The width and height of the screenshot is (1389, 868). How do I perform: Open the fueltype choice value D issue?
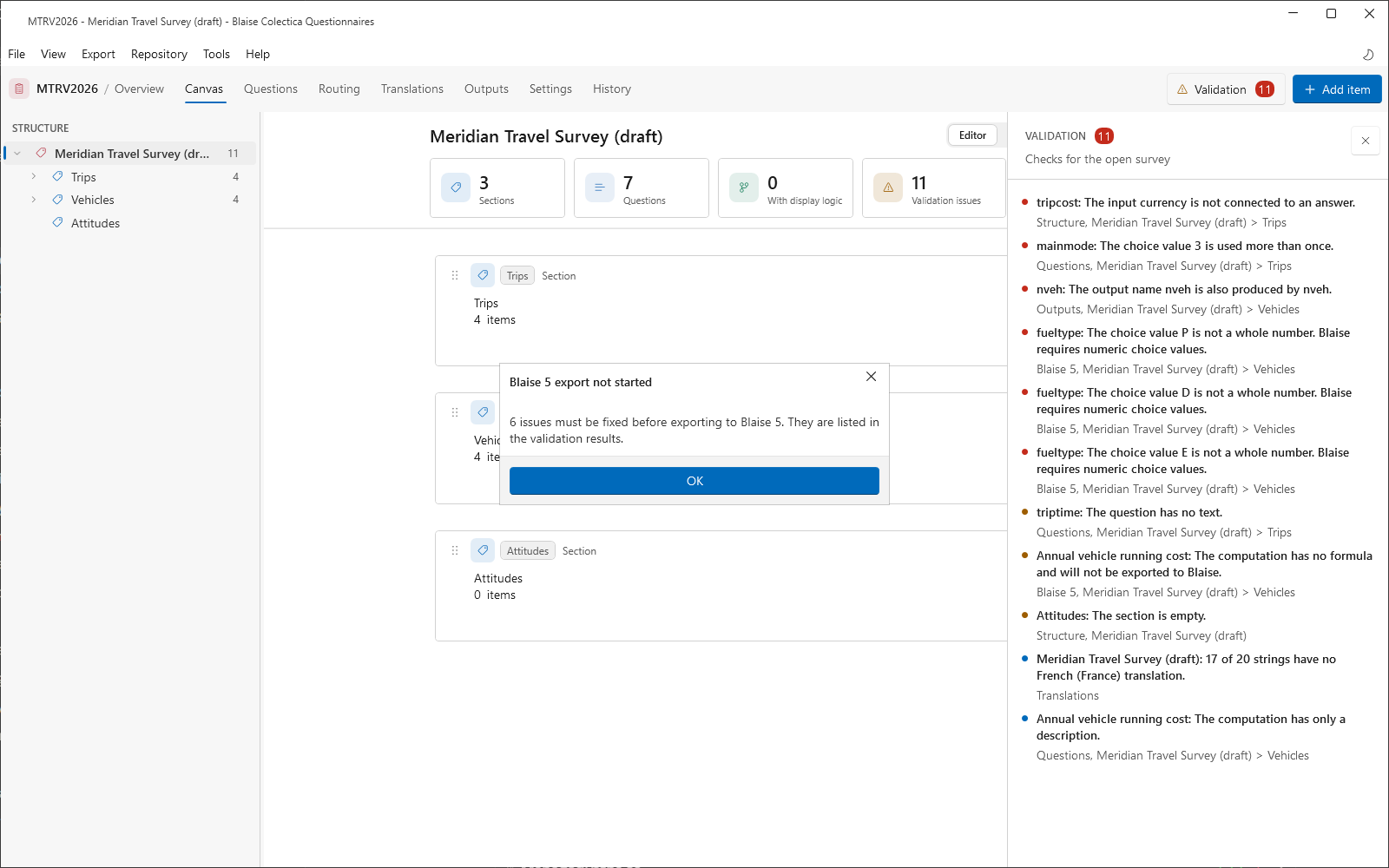pyautogui.click(x=1198, y=411)
